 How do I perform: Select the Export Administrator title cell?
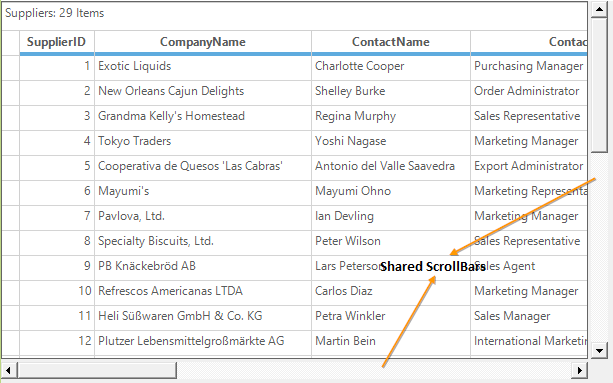(x=529, y=166)
